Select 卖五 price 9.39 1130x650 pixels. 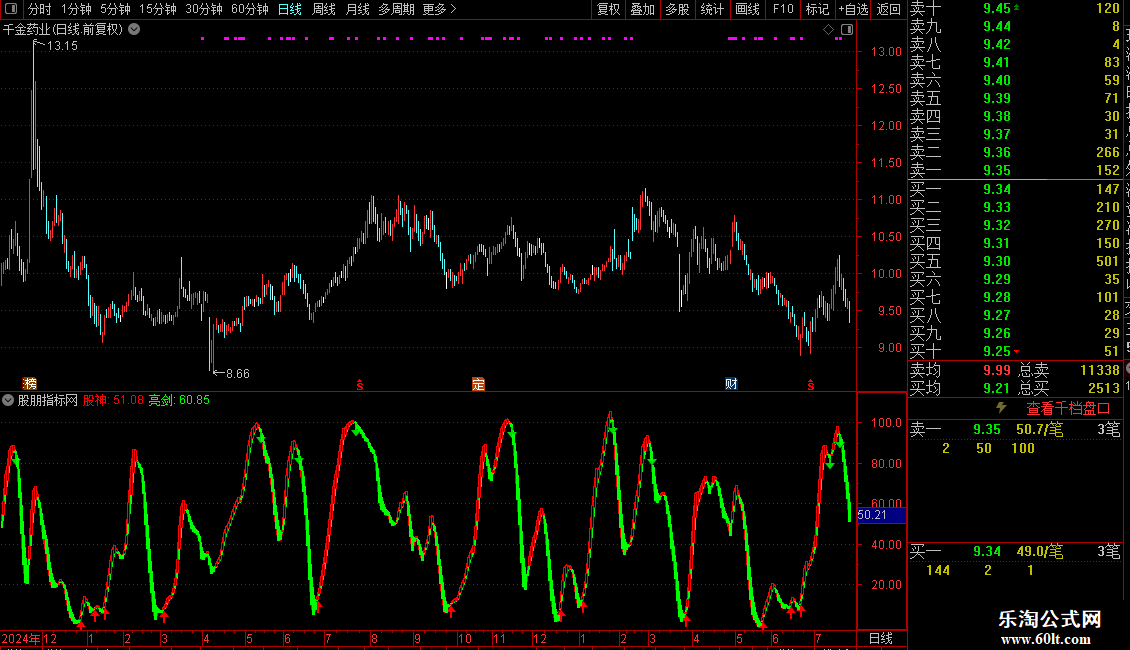tap(997, 99)
